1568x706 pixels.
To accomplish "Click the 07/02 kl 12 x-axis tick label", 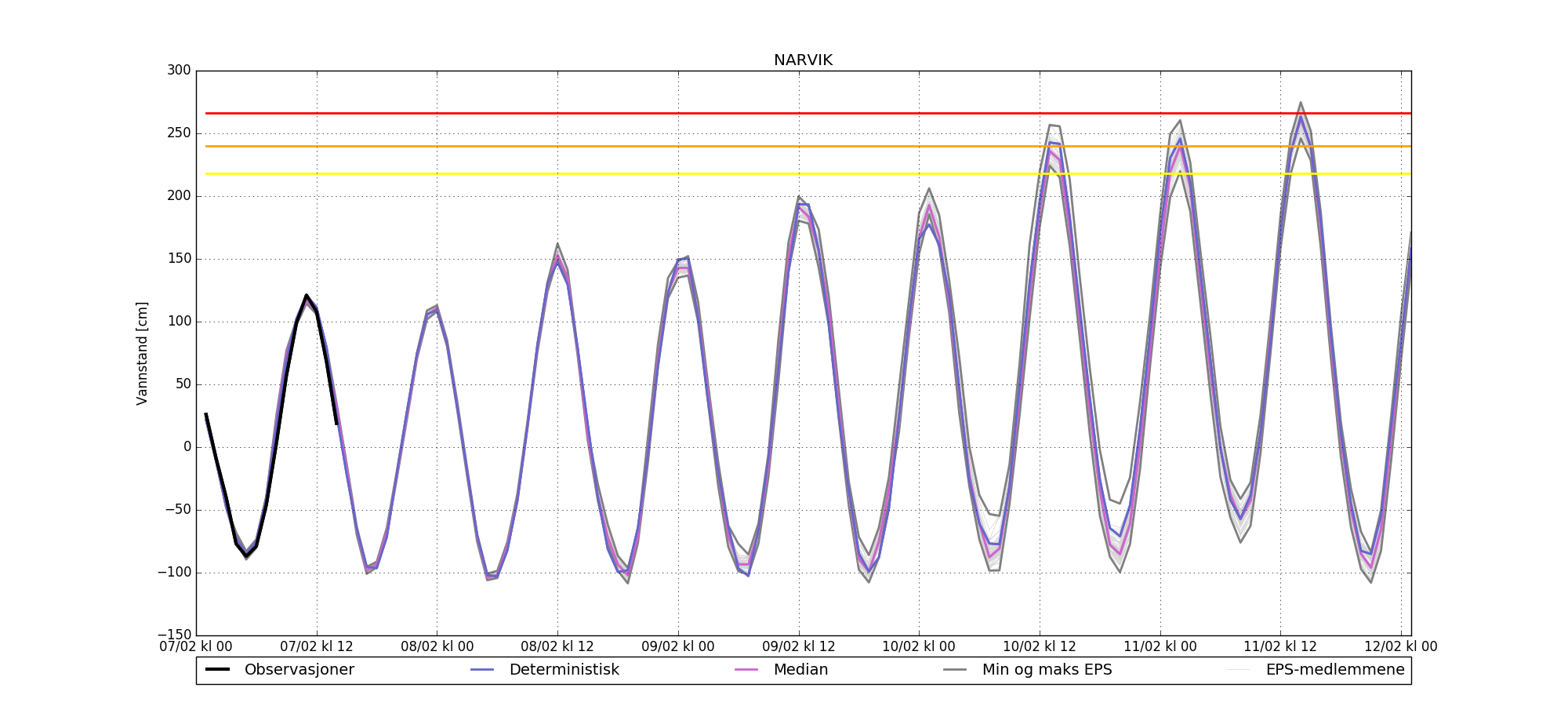I will coord(317,647).
